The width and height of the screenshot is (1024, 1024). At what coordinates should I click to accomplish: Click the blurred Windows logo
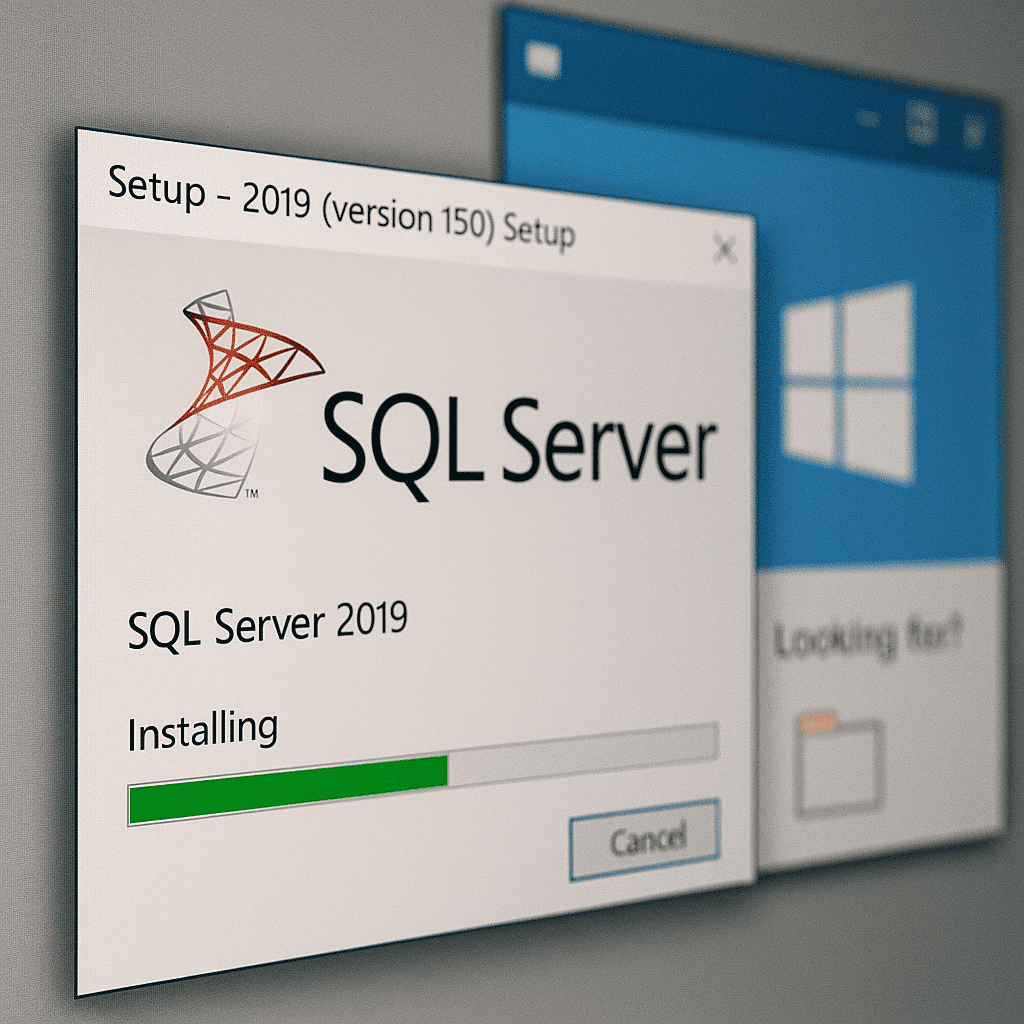[849, 380]
